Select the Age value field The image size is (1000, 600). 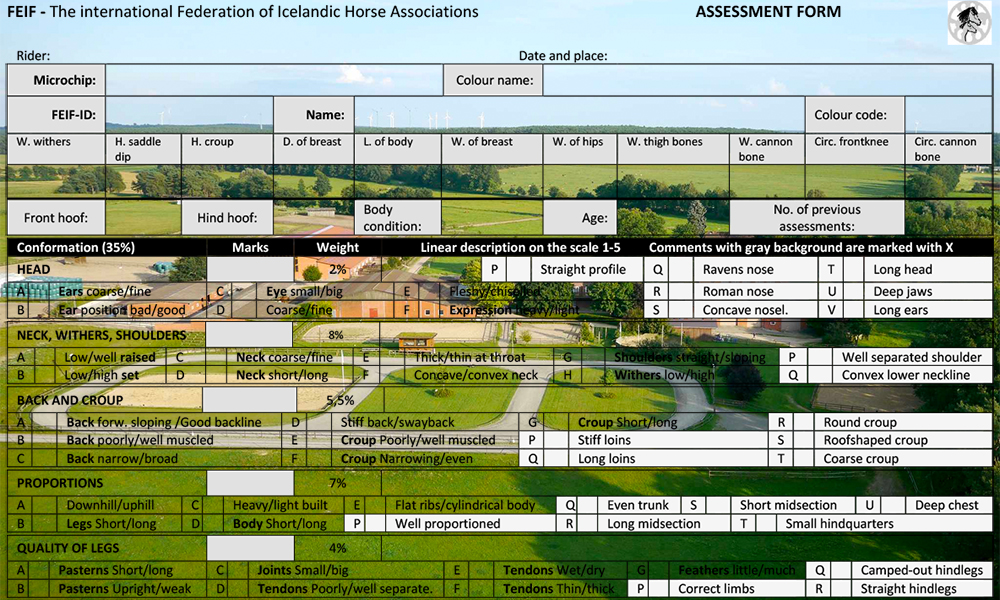pos(673,217)
